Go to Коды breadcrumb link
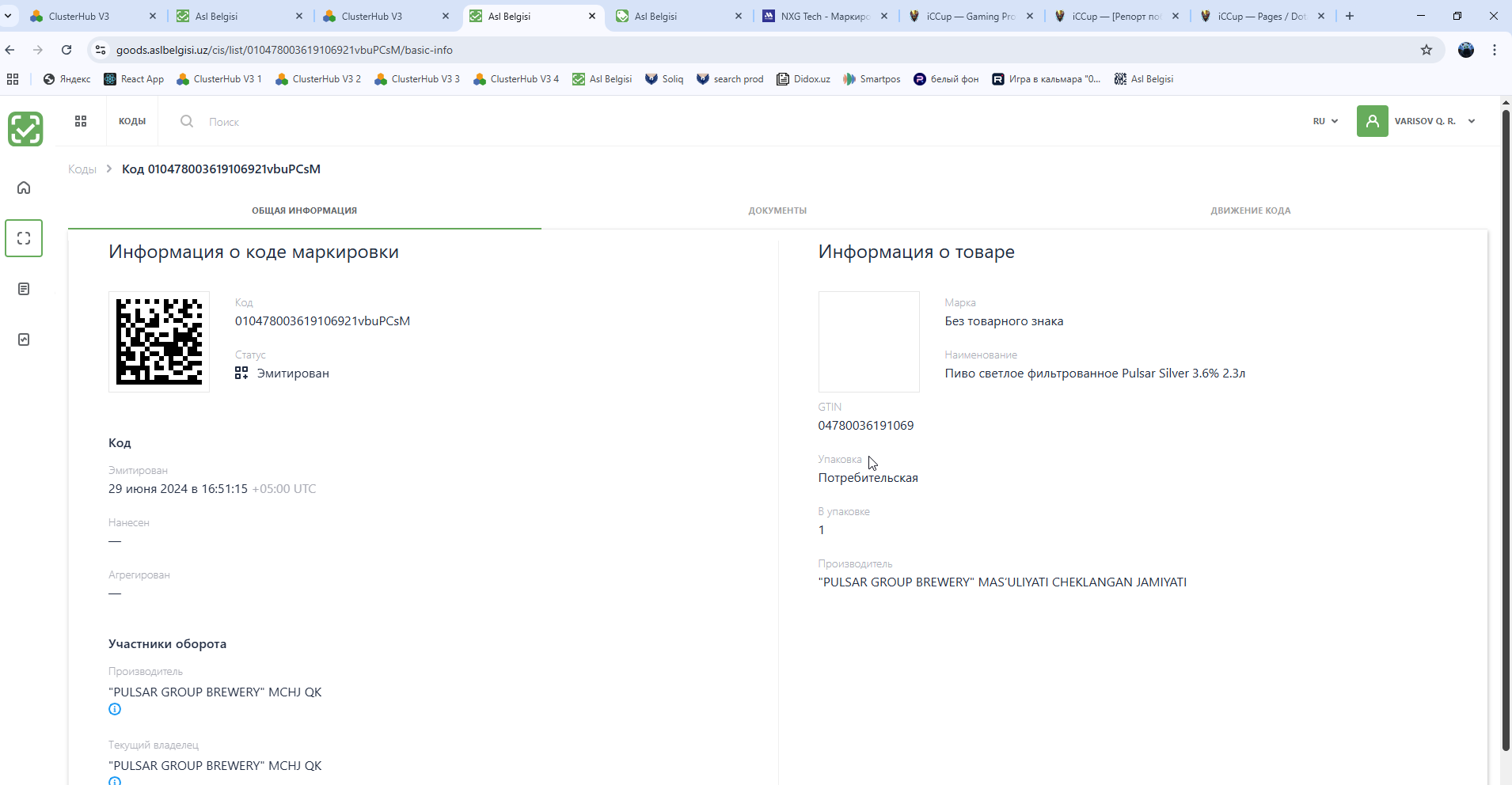1512x785 pixels. pyautogui.click(x=82, y=169)
